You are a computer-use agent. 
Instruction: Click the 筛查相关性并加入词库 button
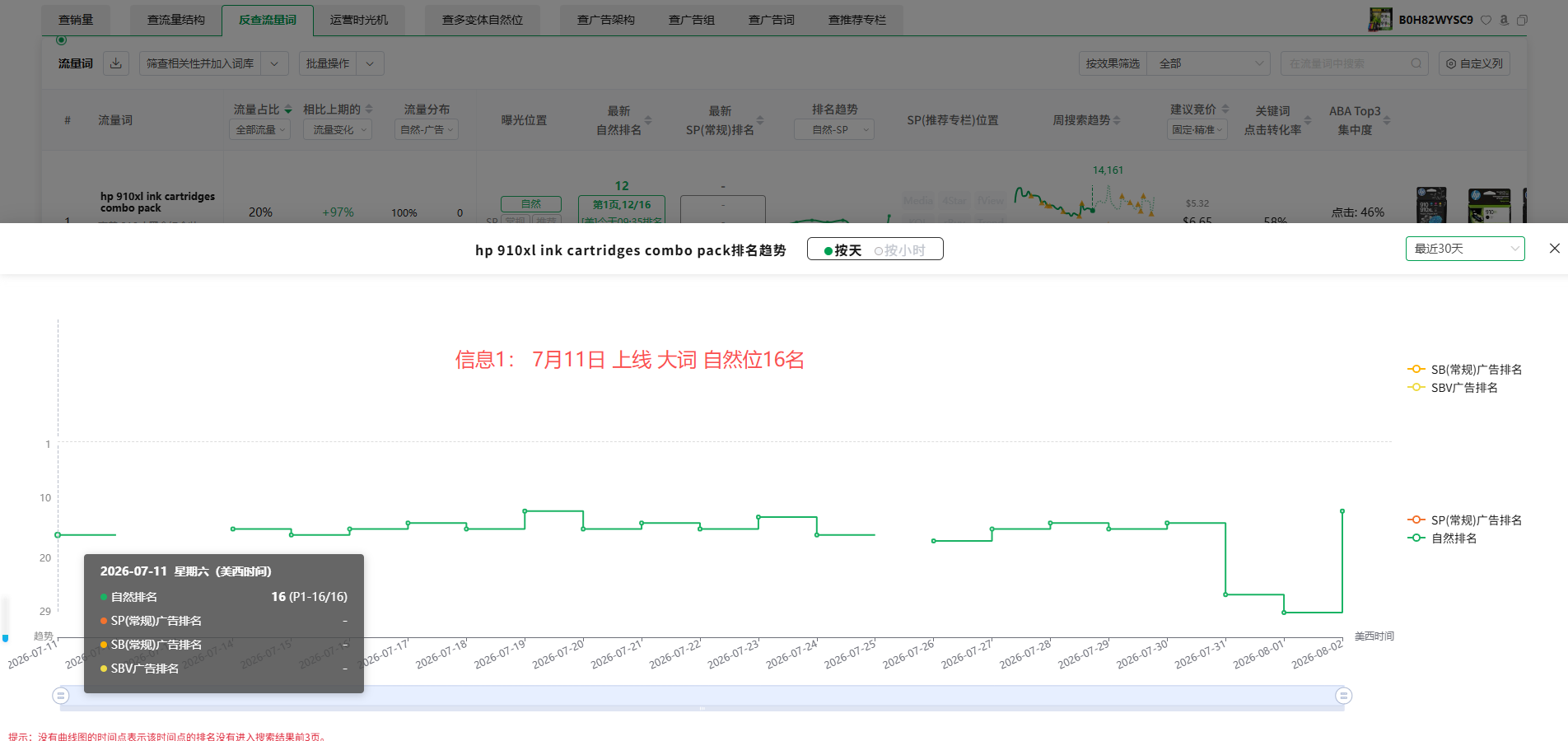200,63
